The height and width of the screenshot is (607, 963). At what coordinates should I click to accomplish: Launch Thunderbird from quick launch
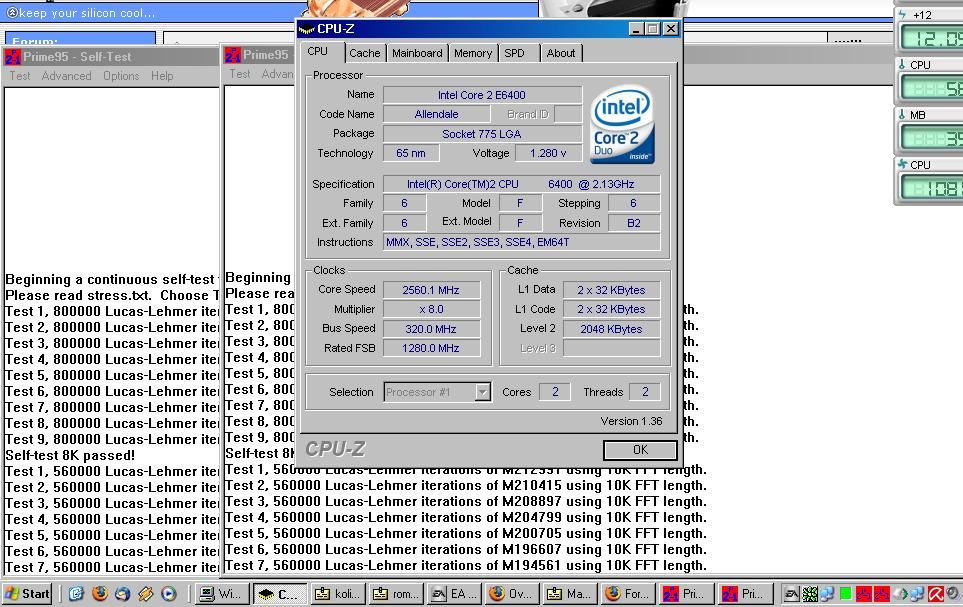tap(123, 593)
